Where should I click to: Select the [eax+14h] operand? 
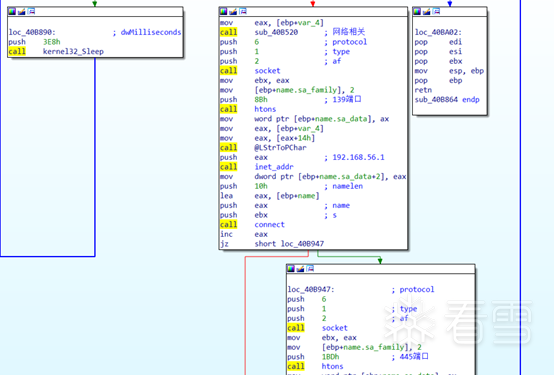tap(295, 138)
